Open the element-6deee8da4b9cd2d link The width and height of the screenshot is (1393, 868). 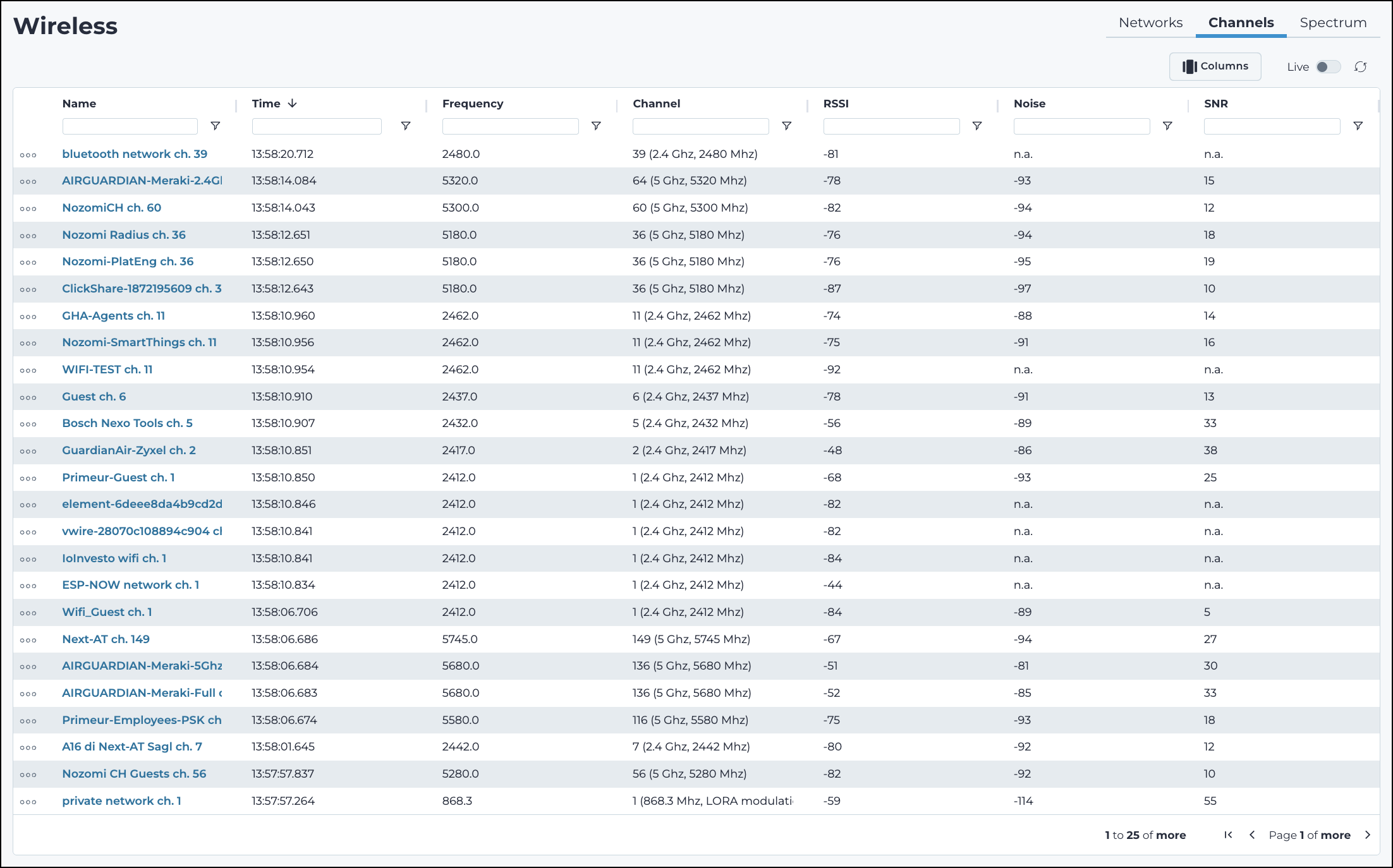142,504
